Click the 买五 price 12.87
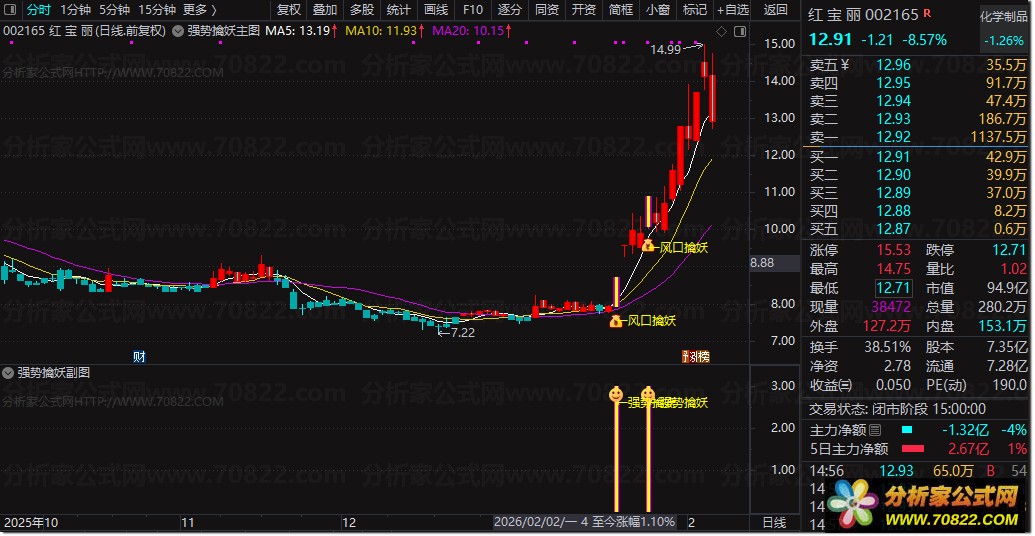The width and height of the screenshot is (1035, 536). pos(893,229)
